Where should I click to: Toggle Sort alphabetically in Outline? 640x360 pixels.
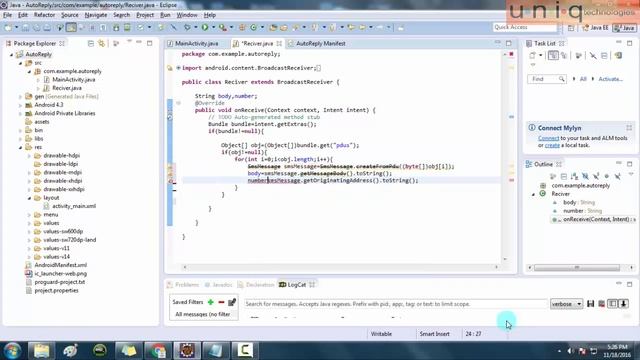coord(574,176)
